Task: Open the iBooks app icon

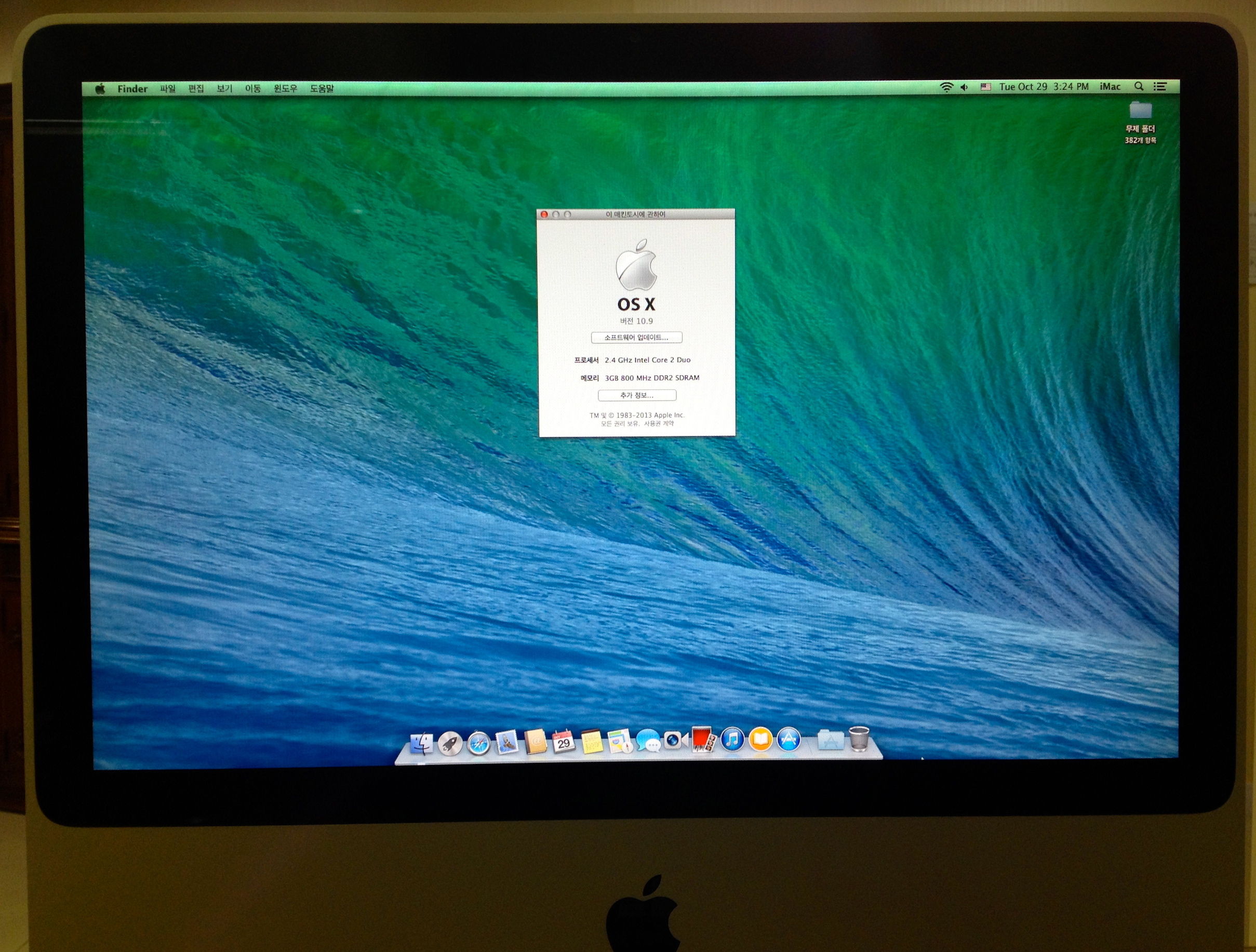Action: [x=761, y=740]
